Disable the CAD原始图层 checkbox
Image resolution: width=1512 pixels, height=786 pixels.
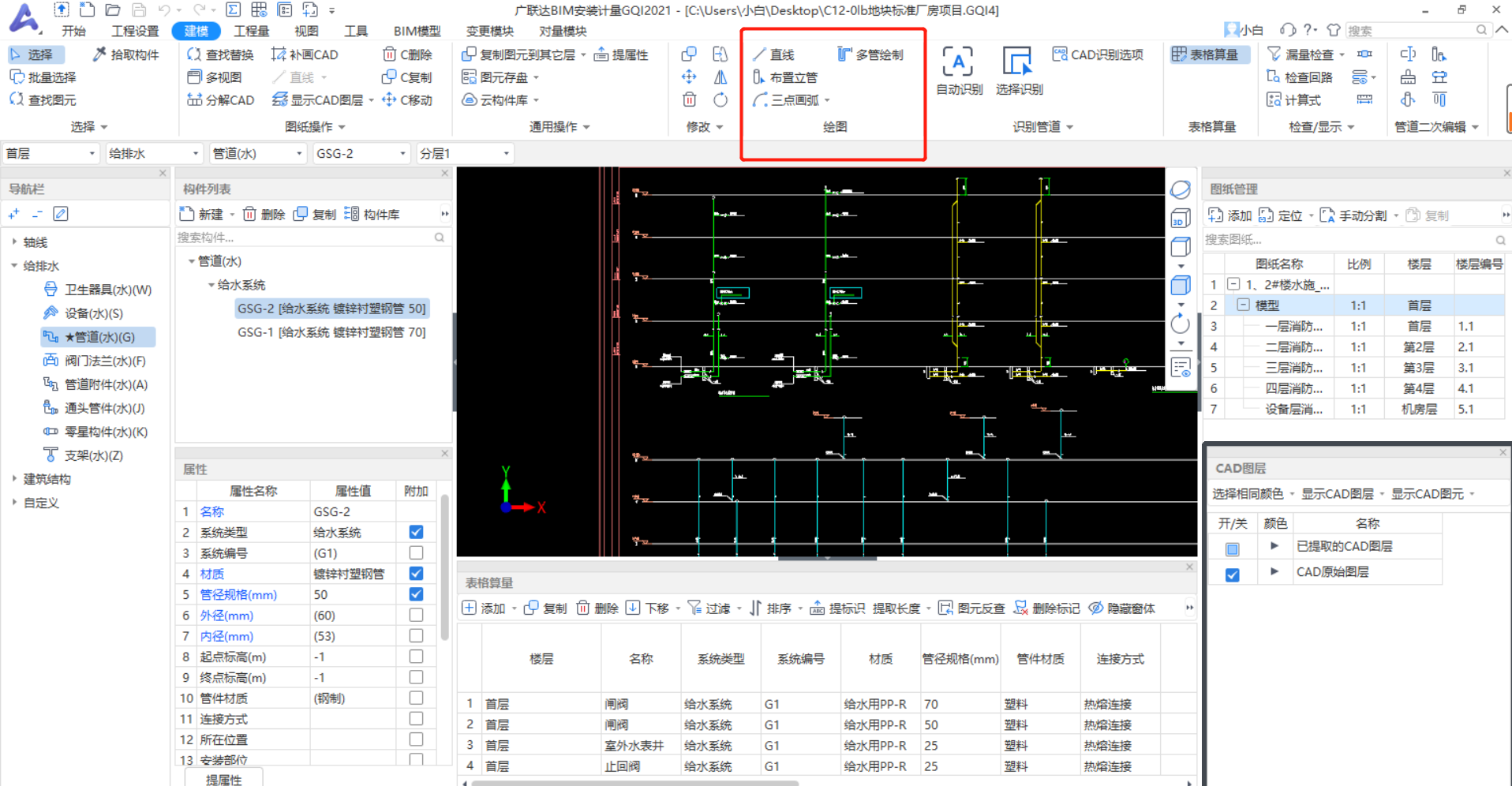(1232, 575)
